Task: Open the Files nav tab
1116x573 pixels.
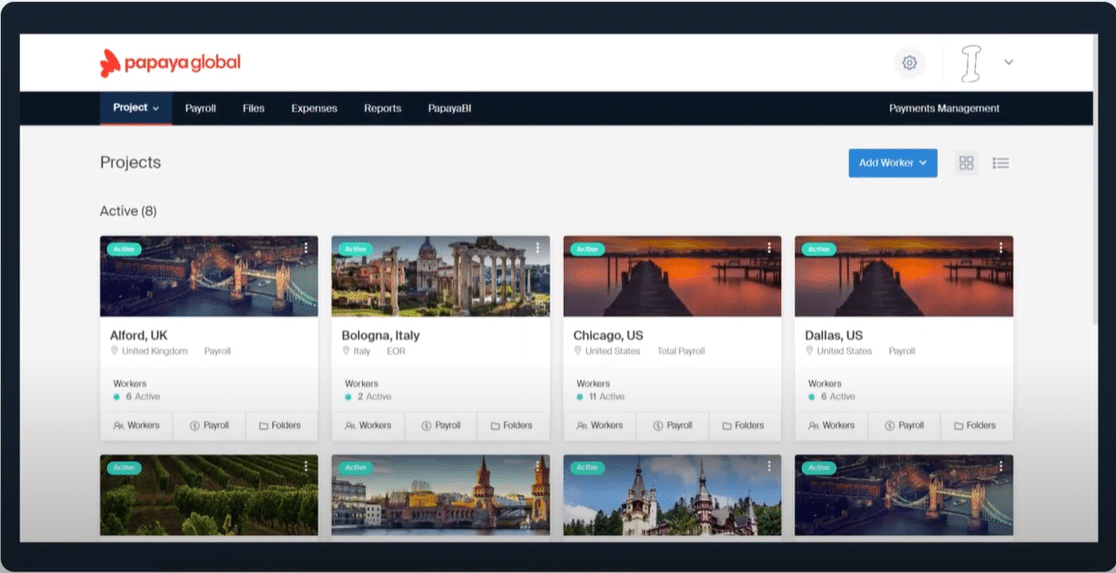Action: 253,108
